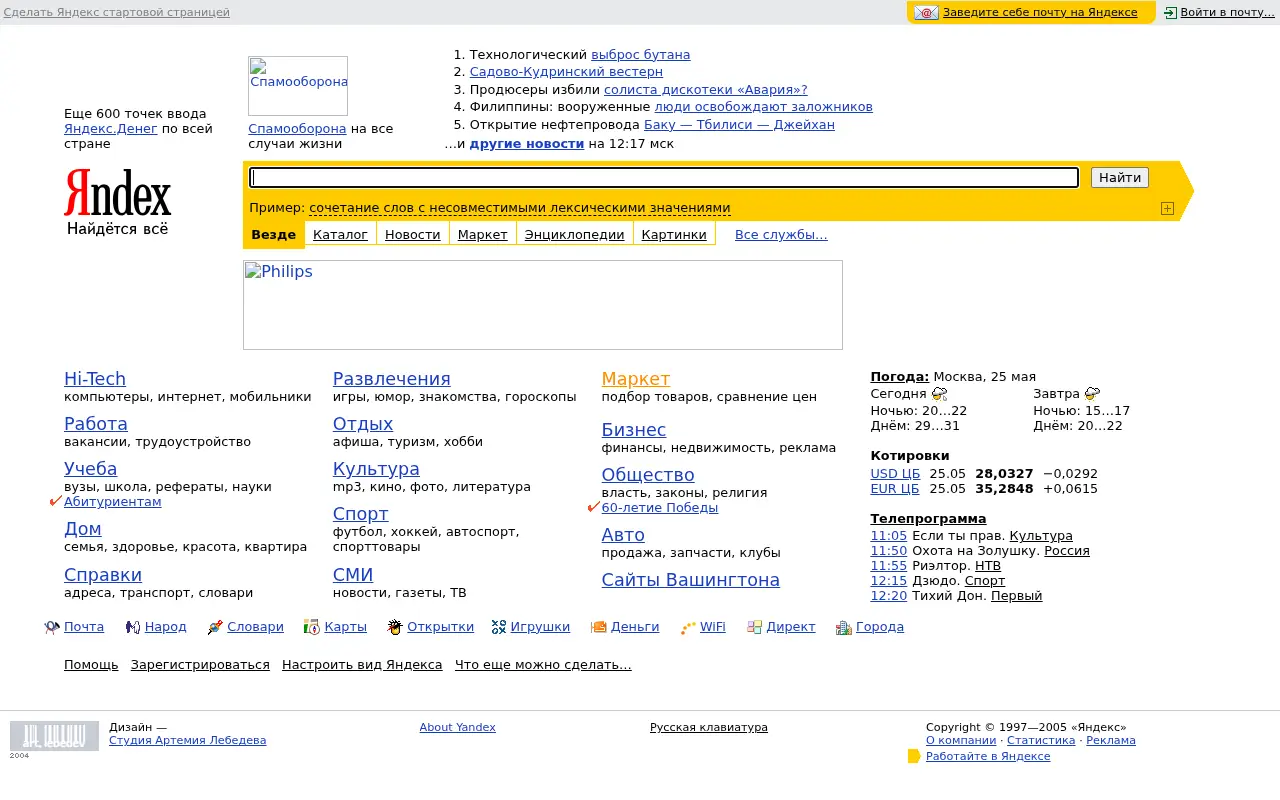Click Сделать Яндекс стартовой страницей
This screenshot has width=1280, height=800.
(x=117, y=13)
